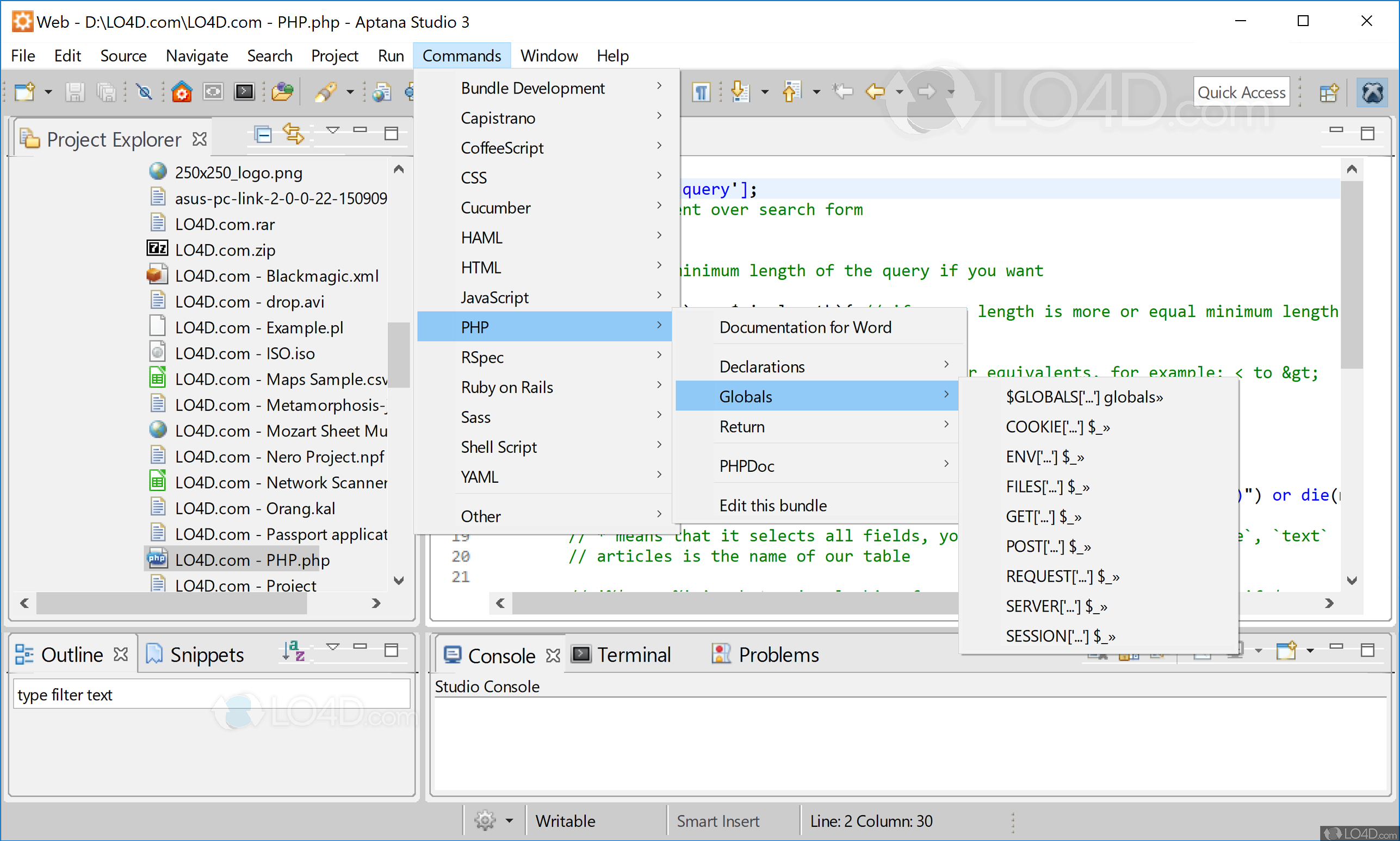Viewport: 1400px width, 841px height.
Task: Open the Quick Access field
Action: click(x=1241, y=91)
